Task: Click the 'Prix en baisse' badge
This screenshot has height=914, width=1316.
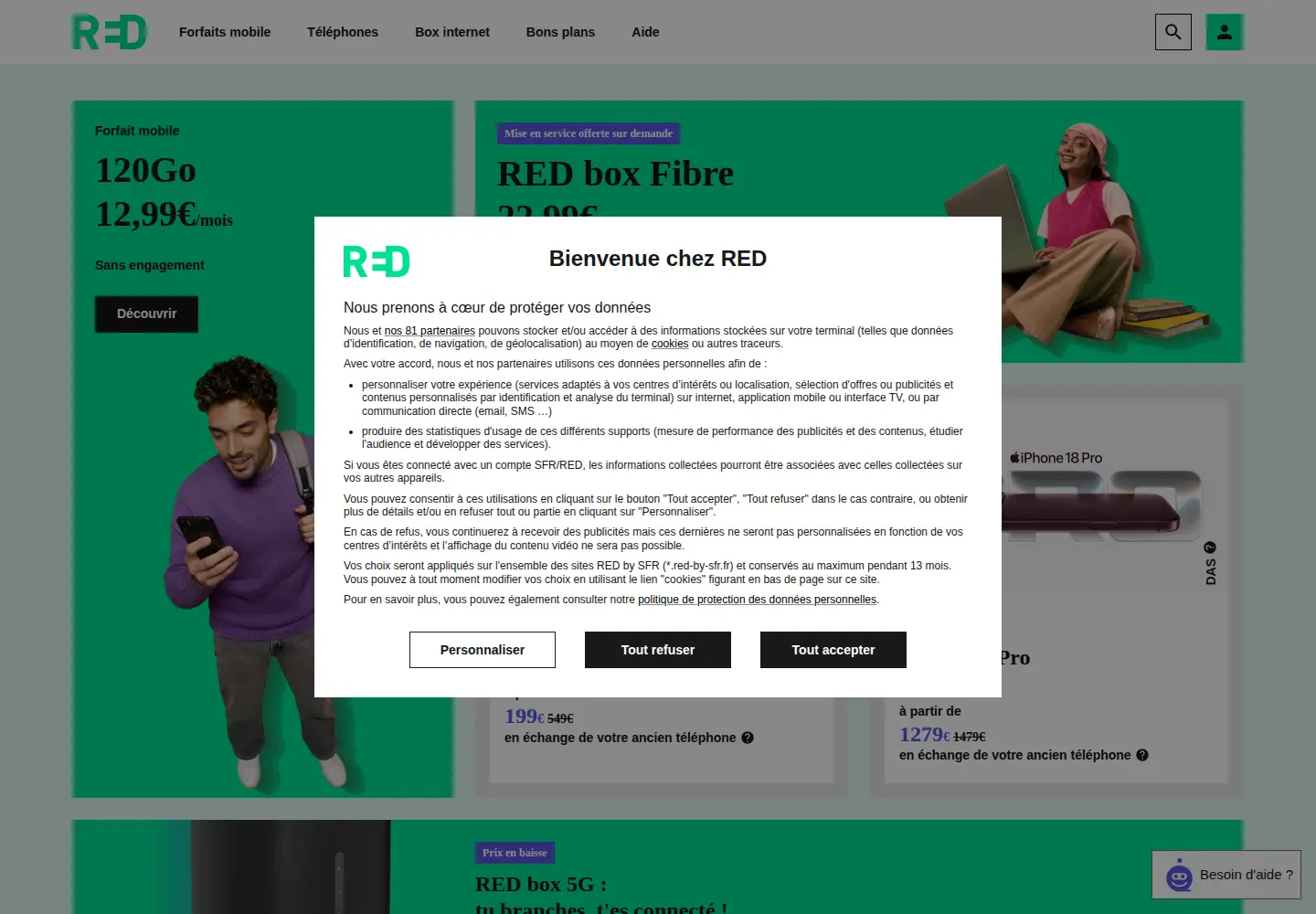Action: pyautogui.click(x=515, y=853)
